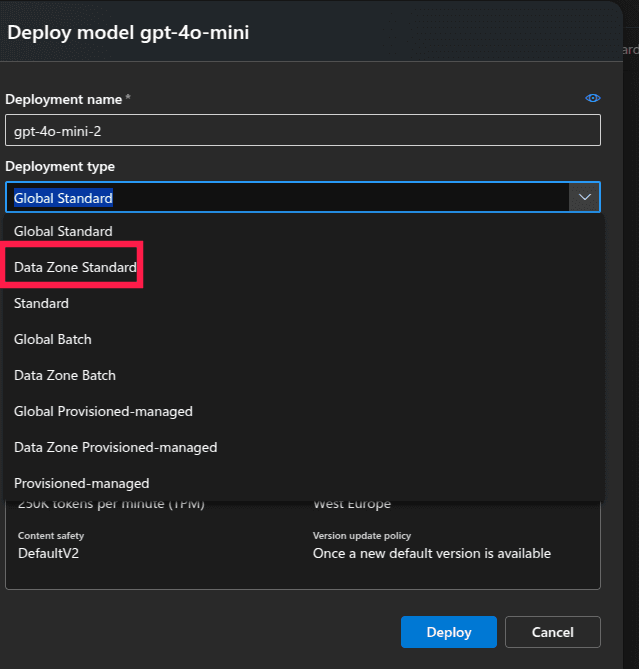
Task: Click the Cancel button
Action: [552, 632]
